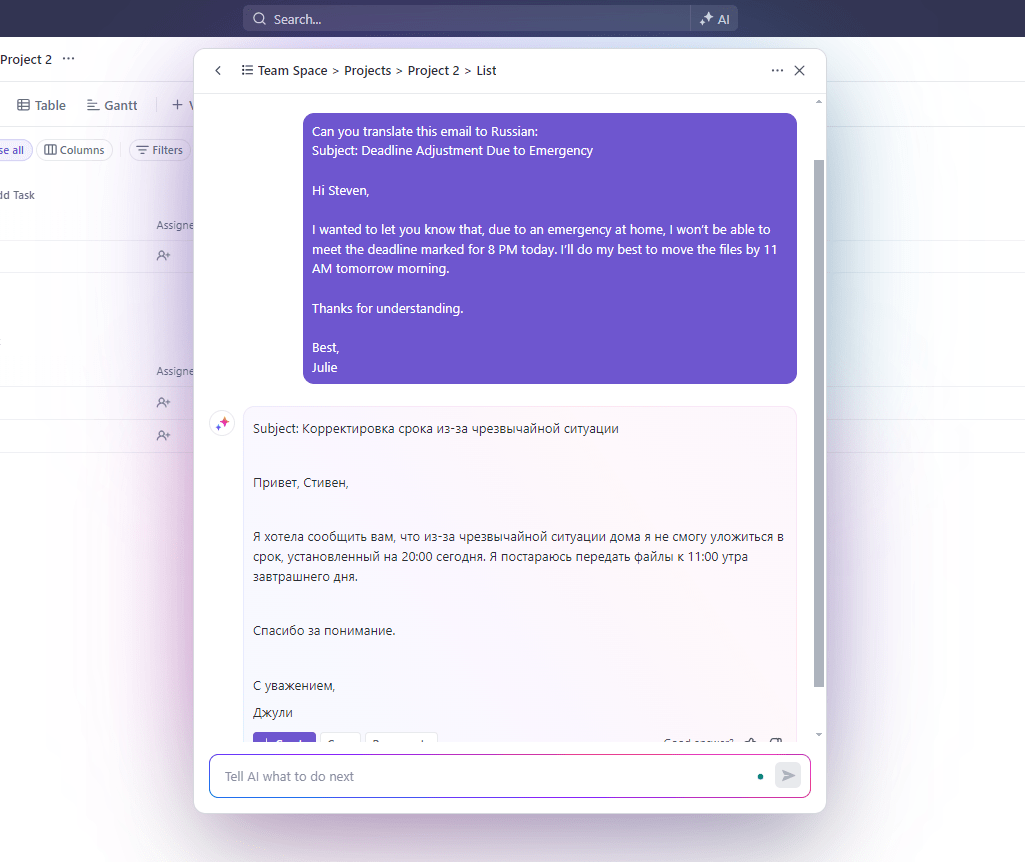Add a new view with the plus icon
The image size is (1025, 862).
pos(177,105)
